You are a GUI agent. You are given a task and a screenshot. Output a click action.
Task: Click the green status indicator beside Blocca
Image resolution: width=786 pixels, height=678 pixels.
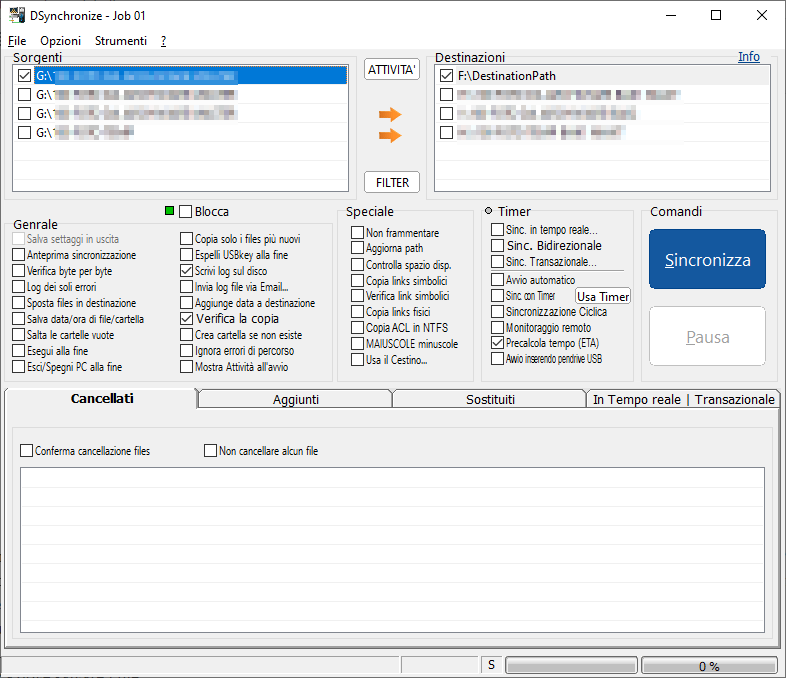[169, 211]
